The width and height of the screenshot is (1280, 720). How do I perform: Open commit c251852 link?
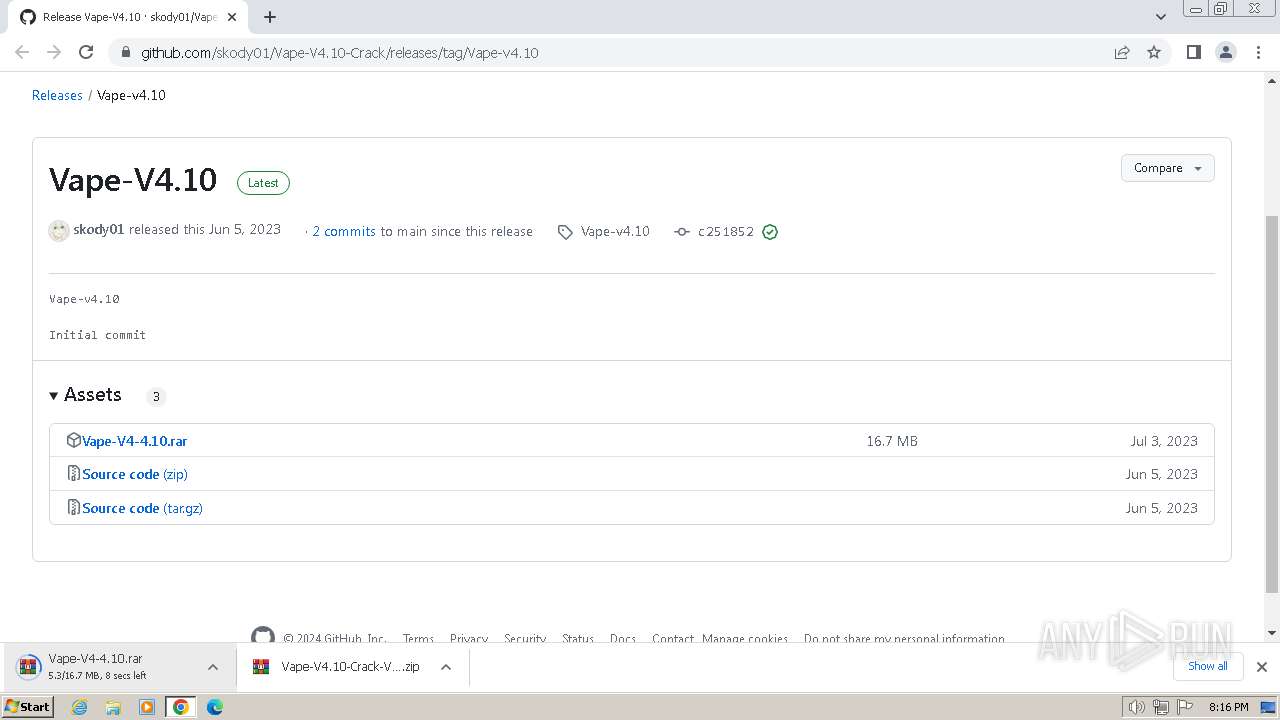point(726,232)
